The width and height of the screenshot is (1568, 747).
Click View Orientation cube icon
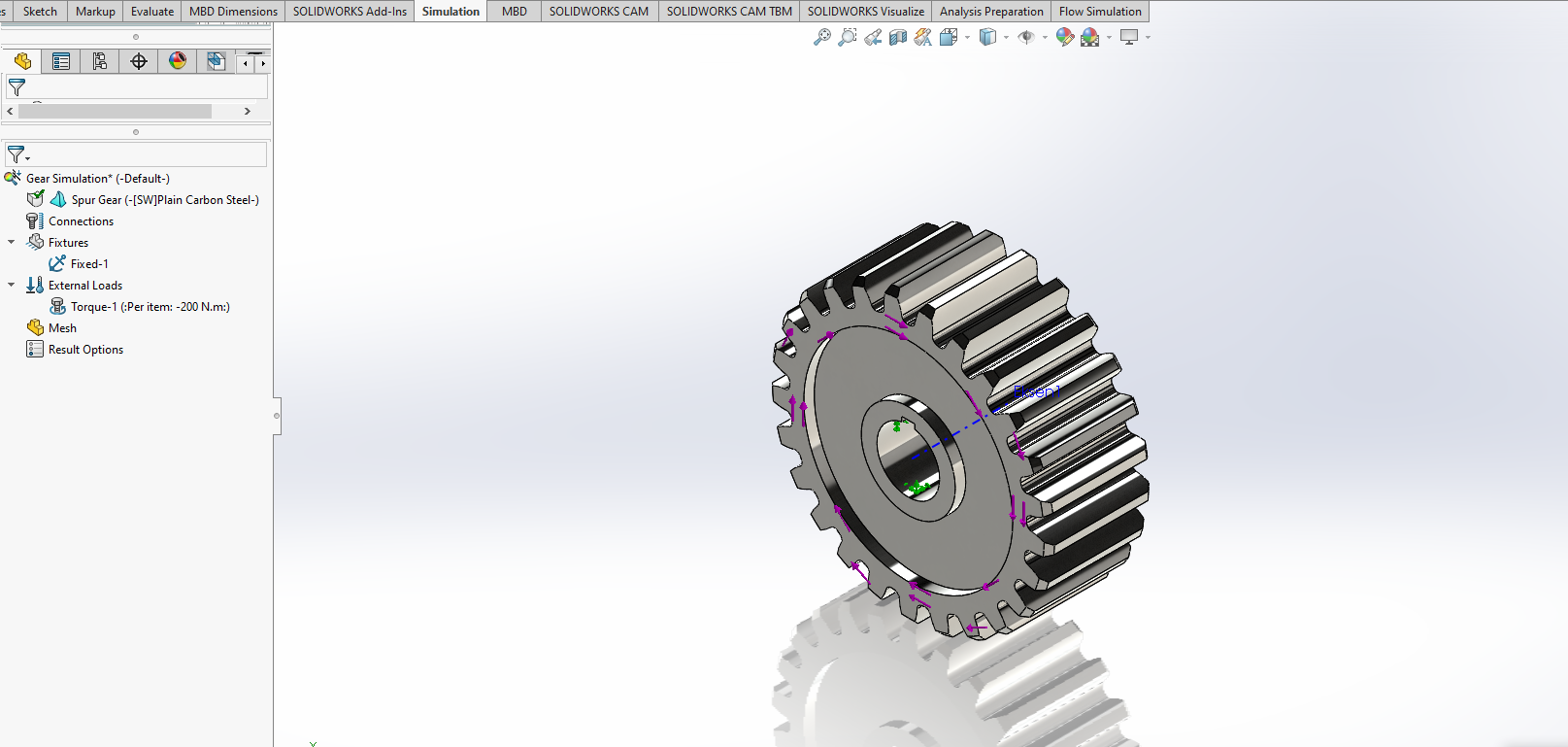click(x=949, y=37)
